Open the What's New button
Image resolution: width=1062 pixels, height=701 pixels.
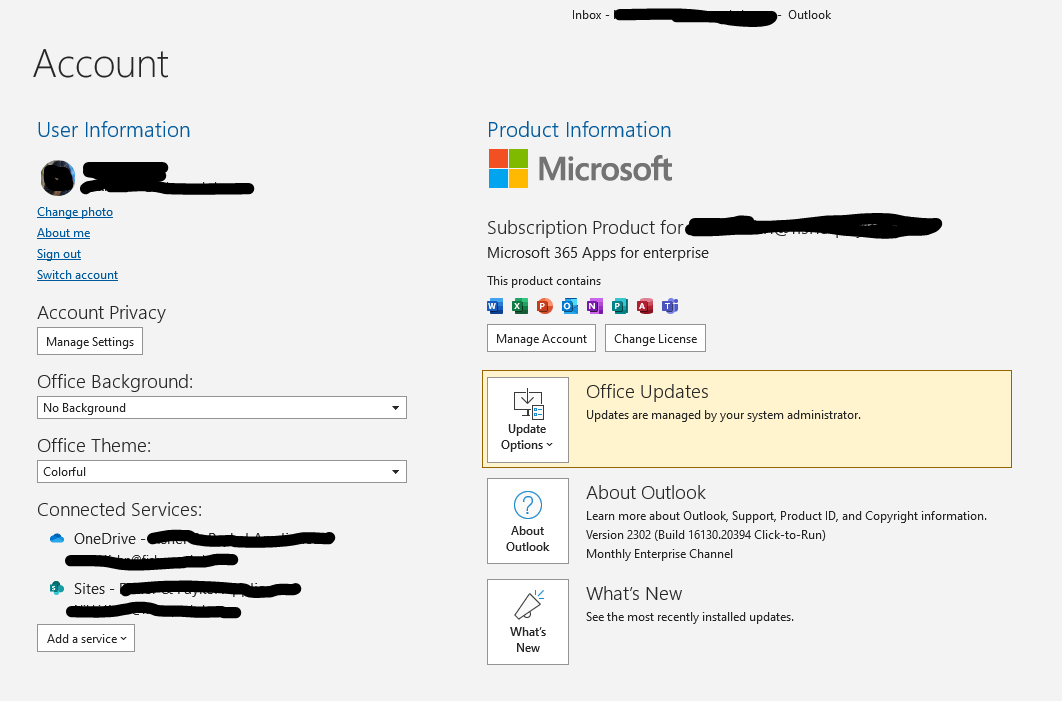click(528, 622)
